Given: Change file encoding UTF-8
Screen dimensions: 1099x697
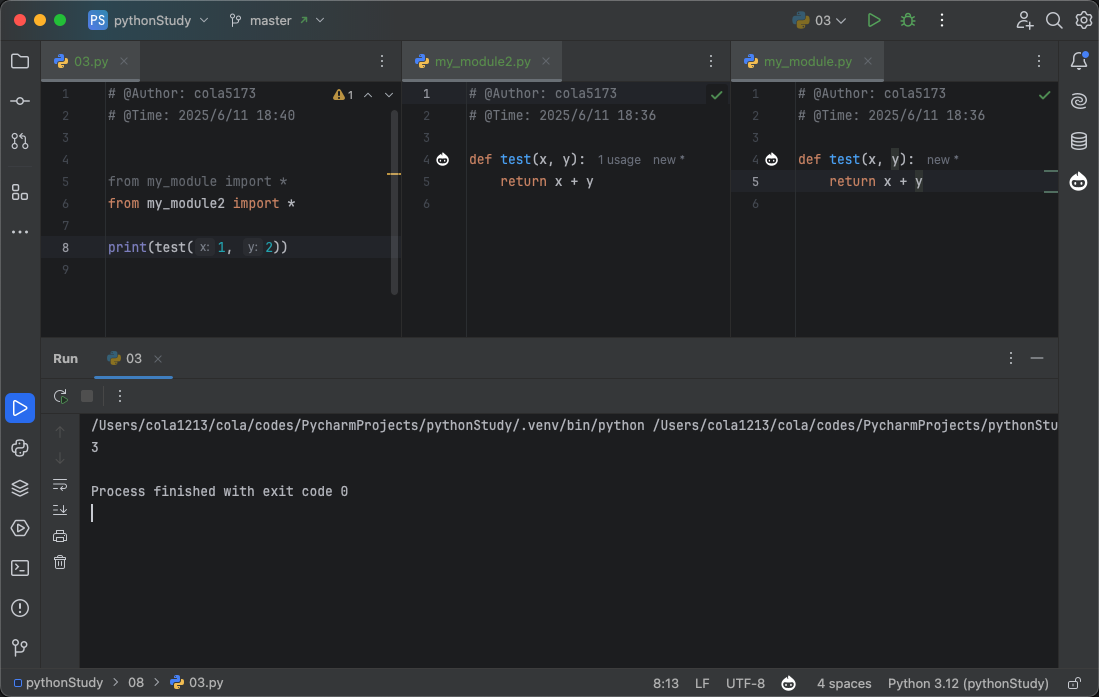Looking at the screenshot, I should click(x=745, y=683).
